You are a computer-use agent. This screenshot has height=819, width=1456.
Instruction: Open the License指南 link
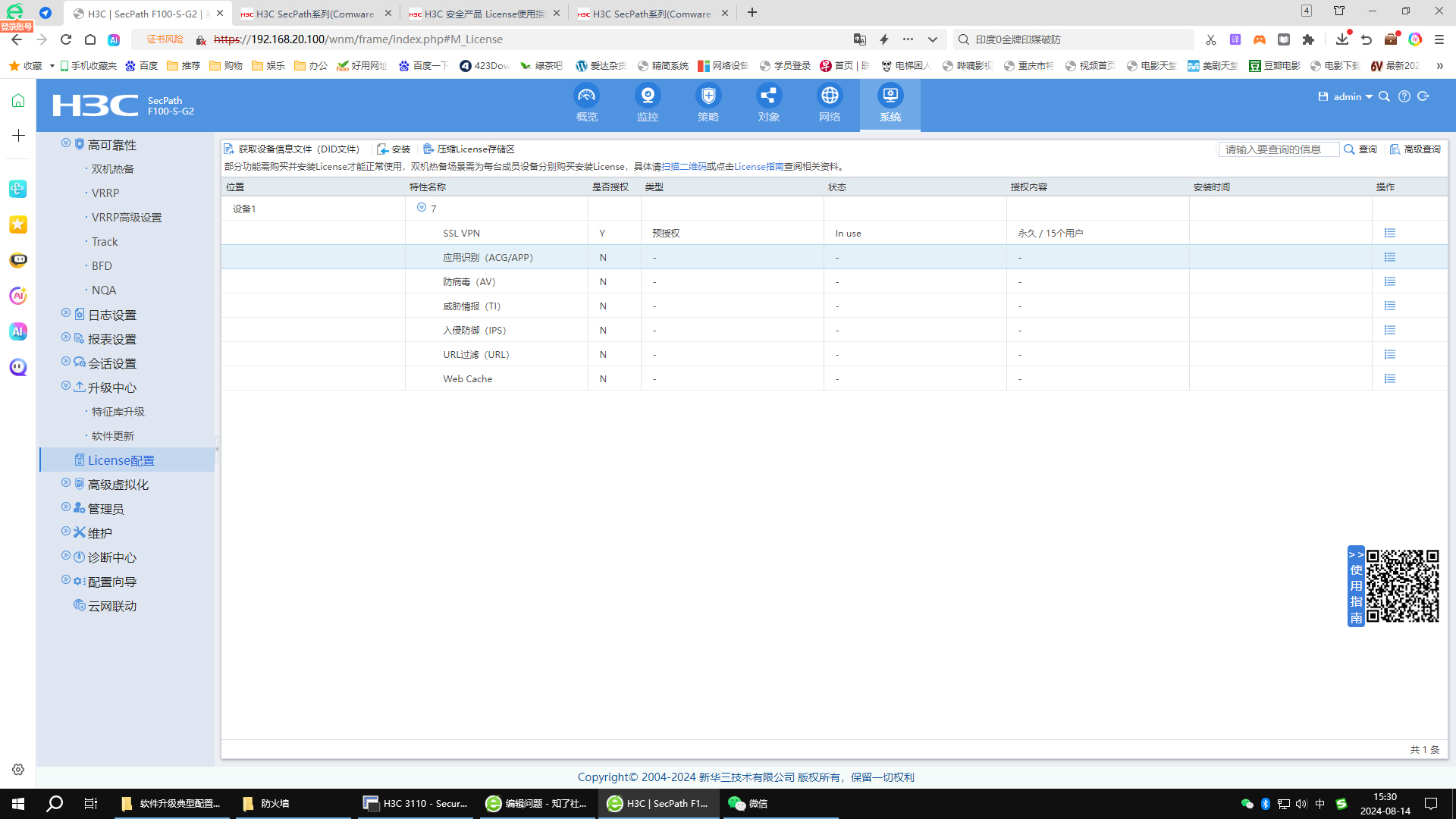(758, 167)
